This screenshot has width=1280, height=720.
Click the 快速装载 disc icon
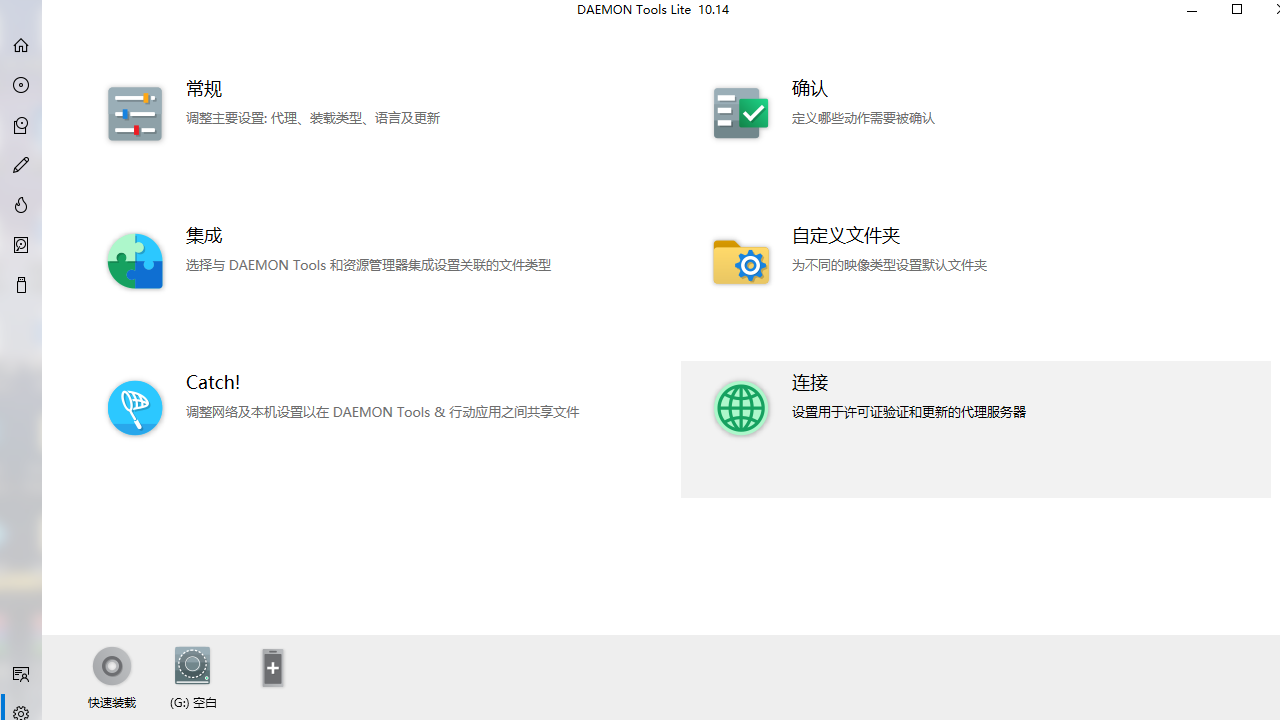coord(111,666)
